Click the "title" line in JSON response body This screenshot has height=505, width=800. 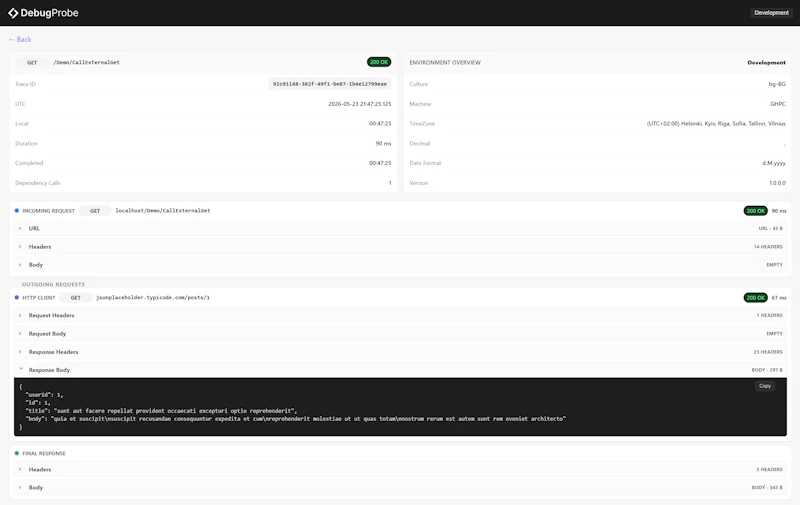click(x=161, y=411)
